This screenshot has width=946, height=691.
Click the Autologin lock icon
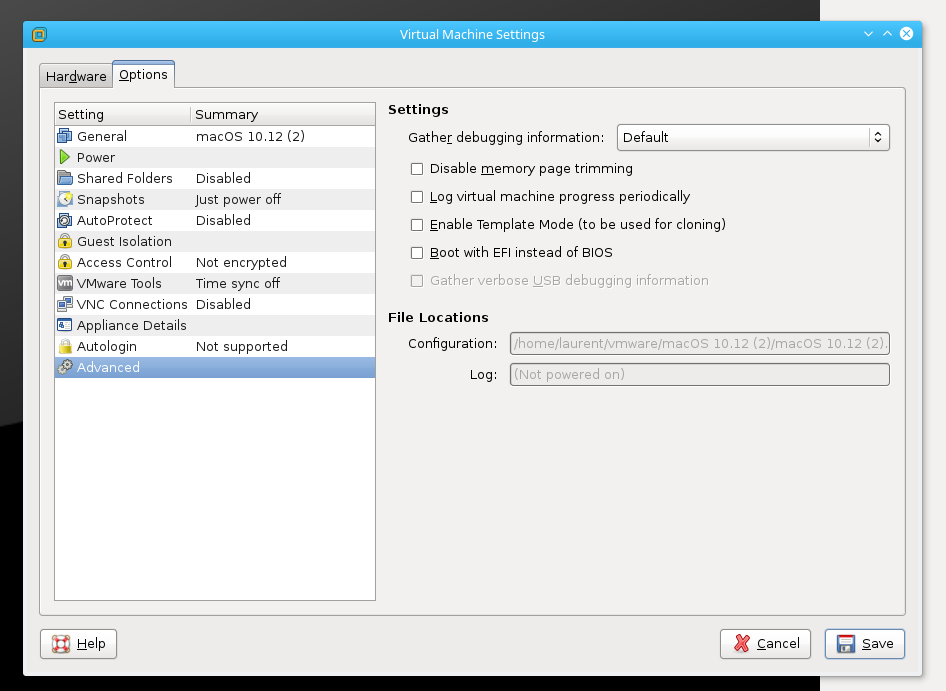65,346
